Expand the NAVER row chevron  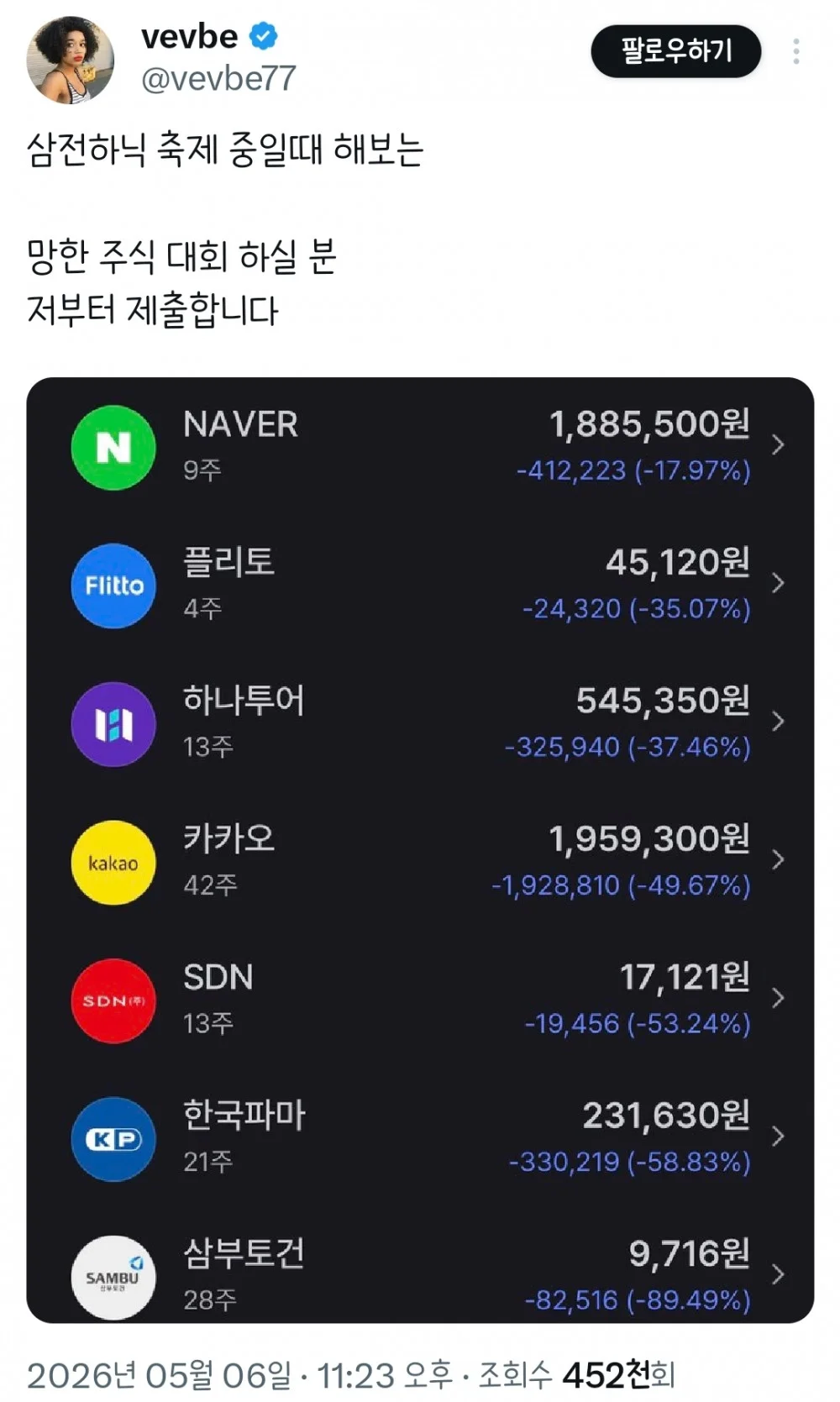778,444
